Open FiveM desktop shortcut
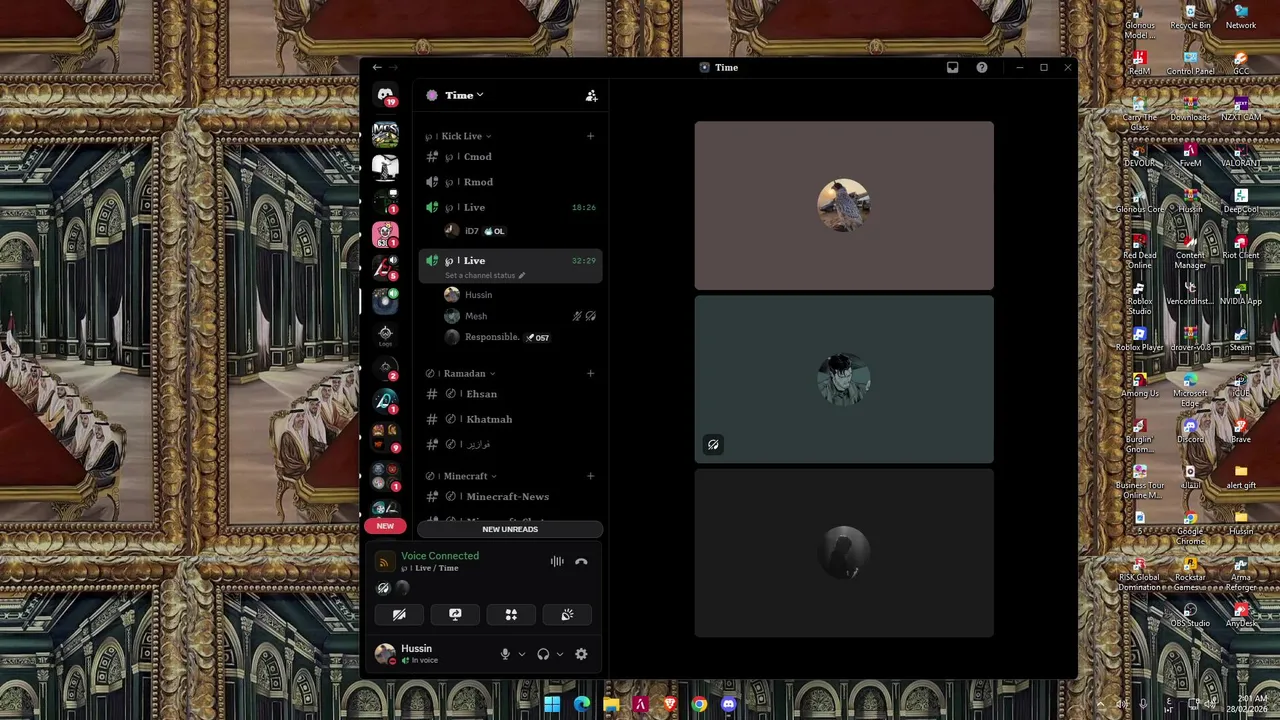Viewport: 1280px width, 720px height. [x=1190, y=155]
